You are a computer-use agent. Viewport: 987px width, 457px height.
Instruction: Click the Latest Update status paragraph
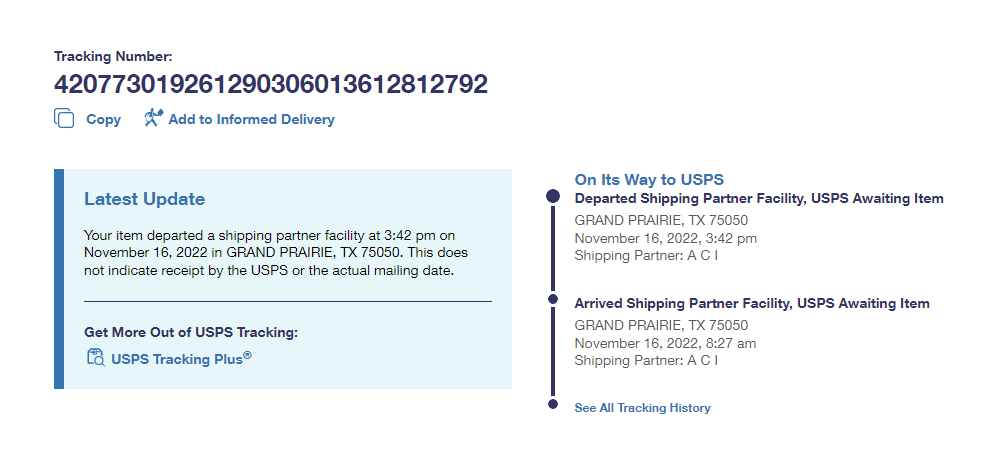tap(275, 253)
